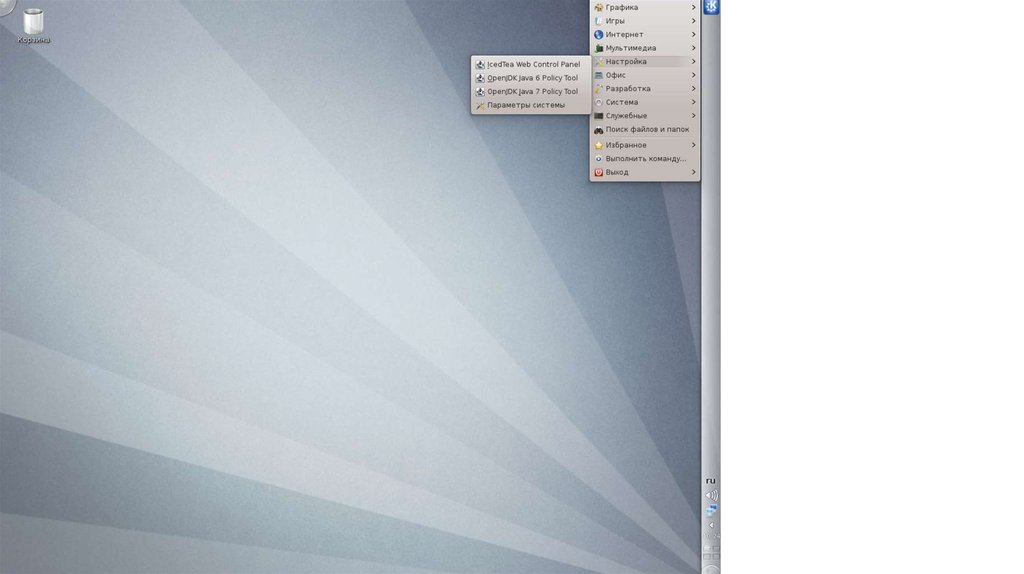Open Параметры системы system settings

tap(526, 105)
